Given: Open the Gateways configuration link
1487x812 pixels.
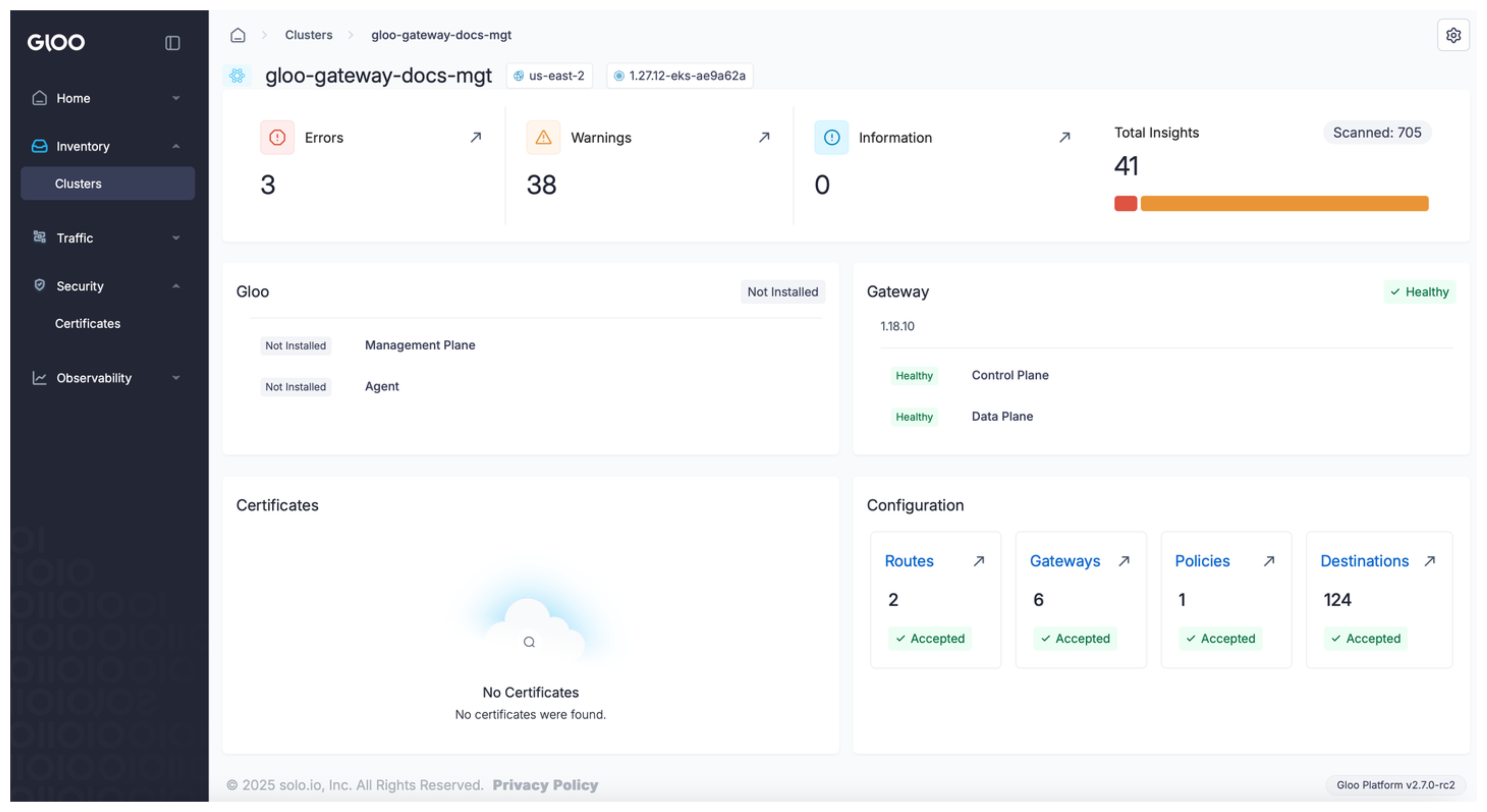Looking at the screenshot, I should click(x=1065, y=561).
